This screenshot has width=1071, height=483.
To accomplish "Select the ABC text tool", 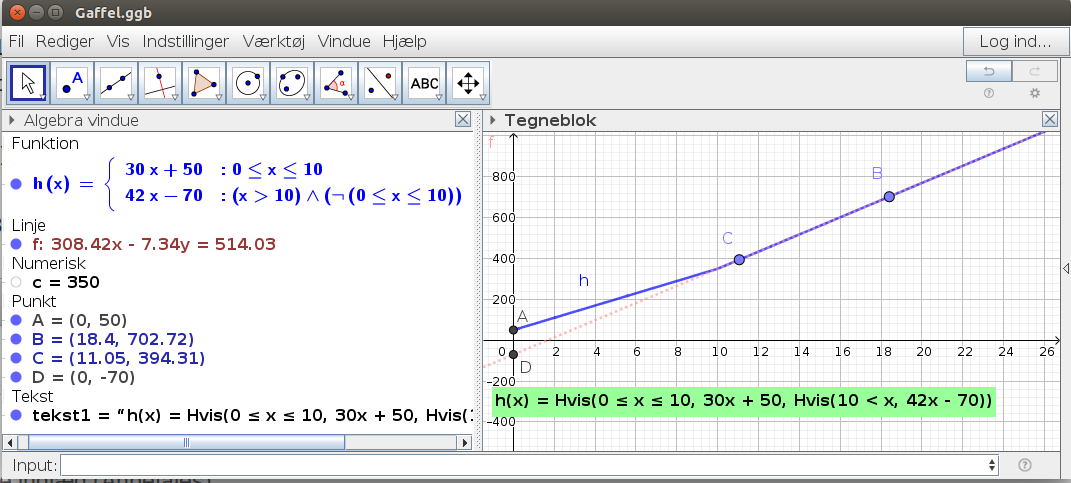I will click(423, 83).
